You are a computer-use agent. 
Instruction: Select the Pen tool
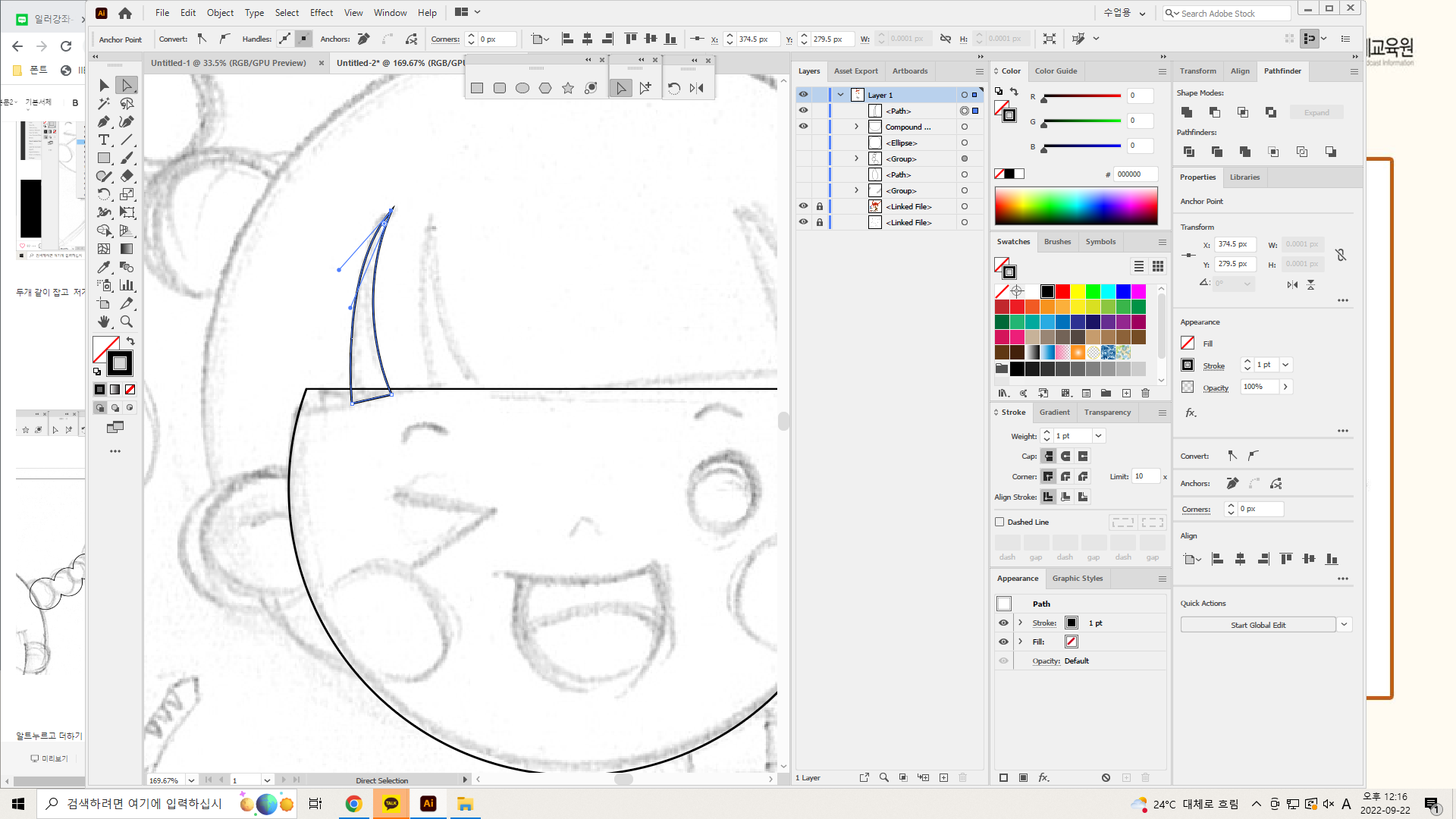(x=104, y=121)
